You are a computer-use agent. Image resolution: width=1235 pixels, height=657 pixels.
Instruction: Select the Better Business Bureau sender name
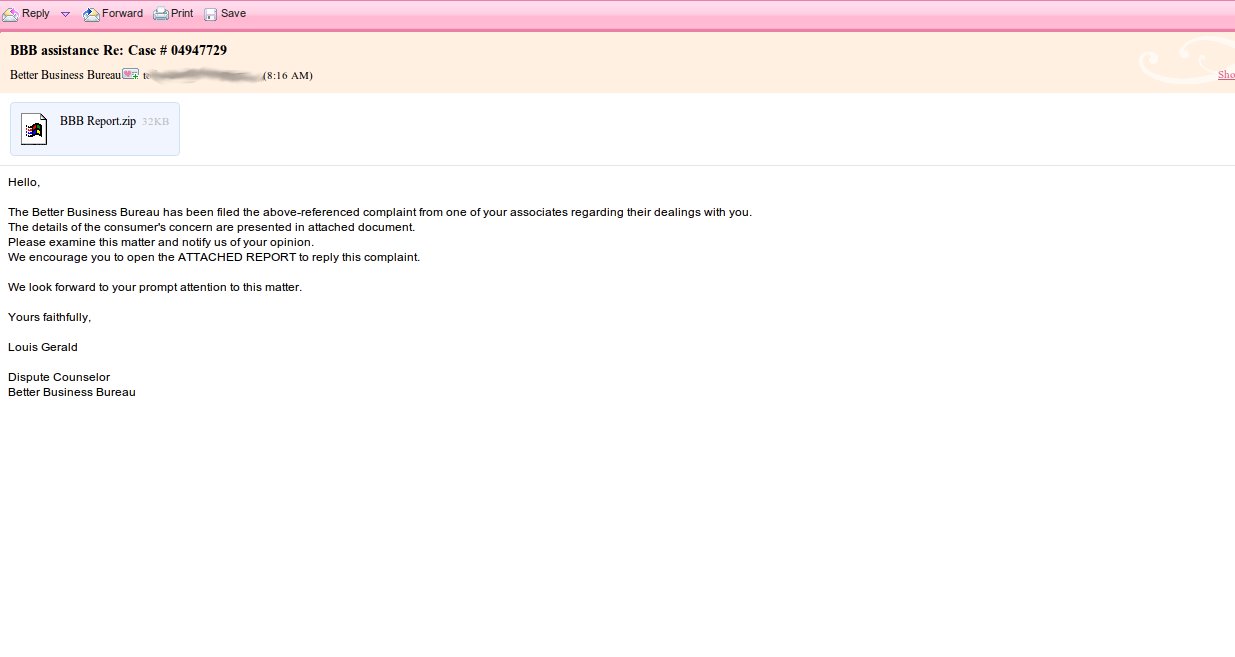pos(65,75)
